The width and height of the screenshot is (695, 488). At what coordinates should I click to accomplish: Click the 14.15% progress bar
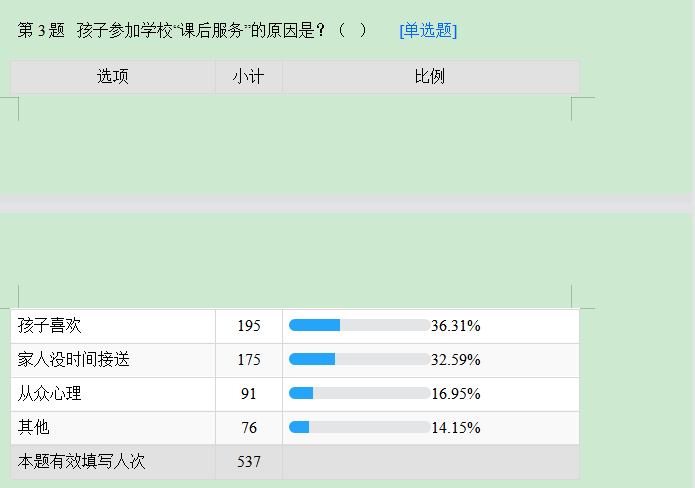[359, 427]
